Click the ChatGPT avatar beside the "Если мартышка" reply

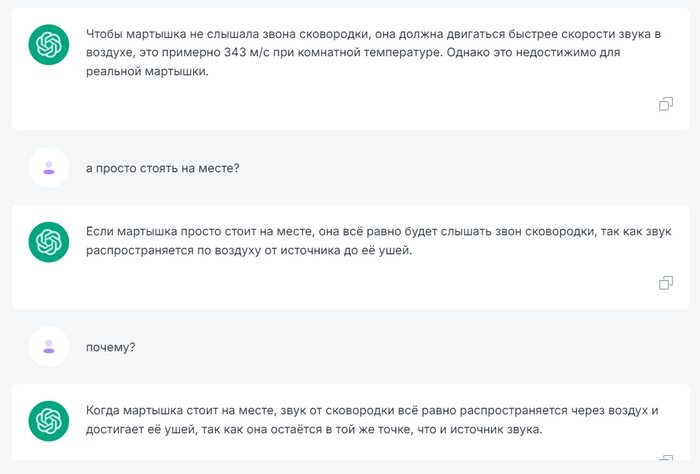49,242
